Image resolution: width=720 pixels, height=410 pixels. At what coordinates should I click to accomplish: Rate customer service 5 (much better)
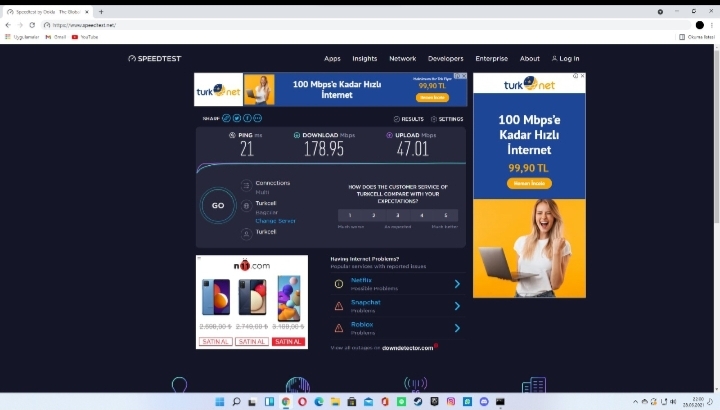[x=445, y=215]
